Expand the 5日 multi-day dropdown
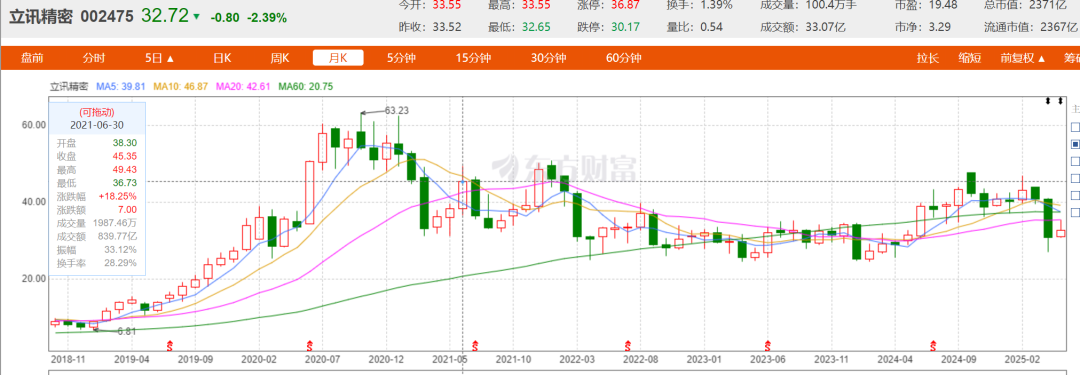1080x375 pixels. click(x=160, y=59)
